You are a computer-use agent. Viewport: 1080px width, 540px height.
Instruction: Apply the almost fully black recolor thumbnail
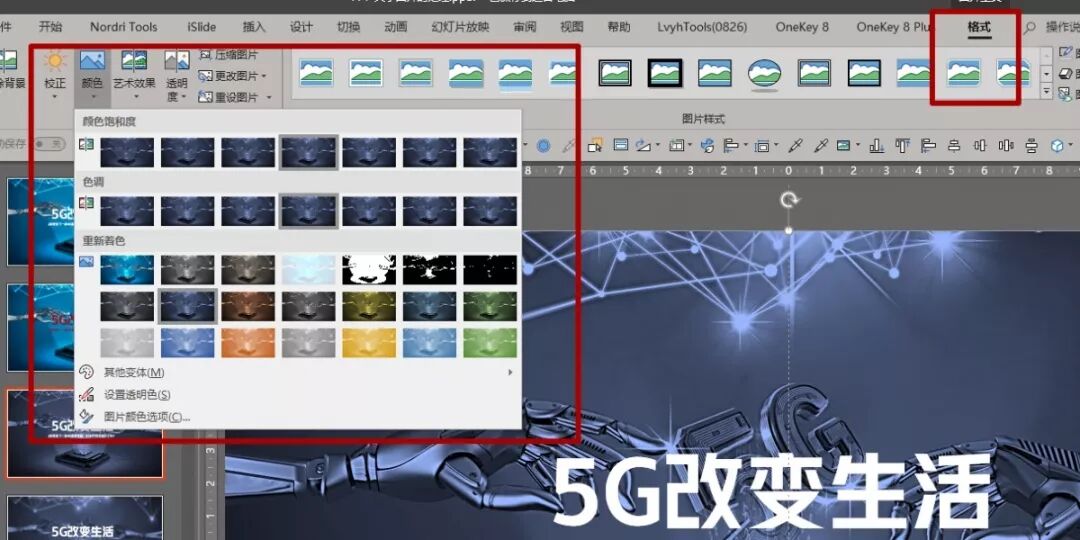pos(490,270)
